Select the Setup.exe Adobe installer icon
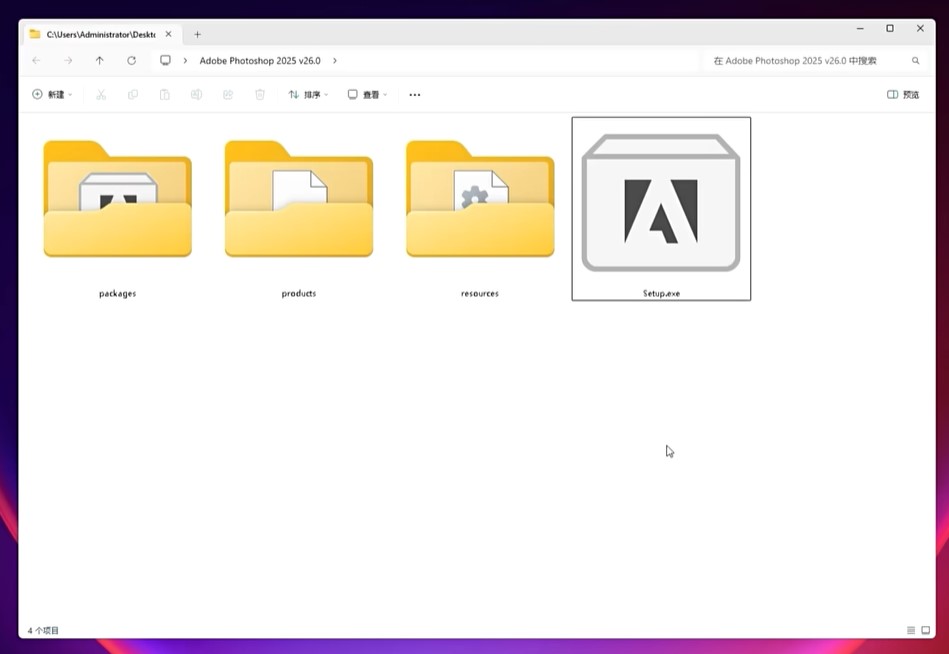 [x=661, y=203]
